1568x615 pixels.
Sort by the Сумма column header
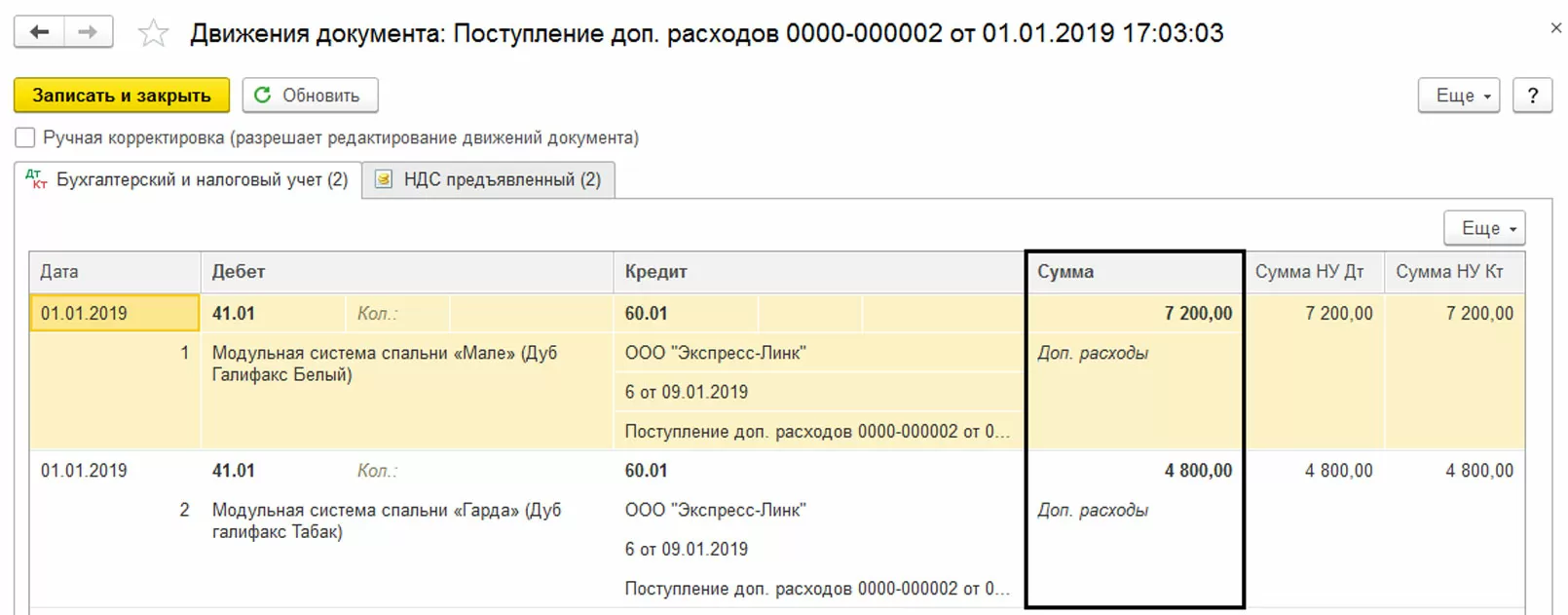click(1064, 272)
